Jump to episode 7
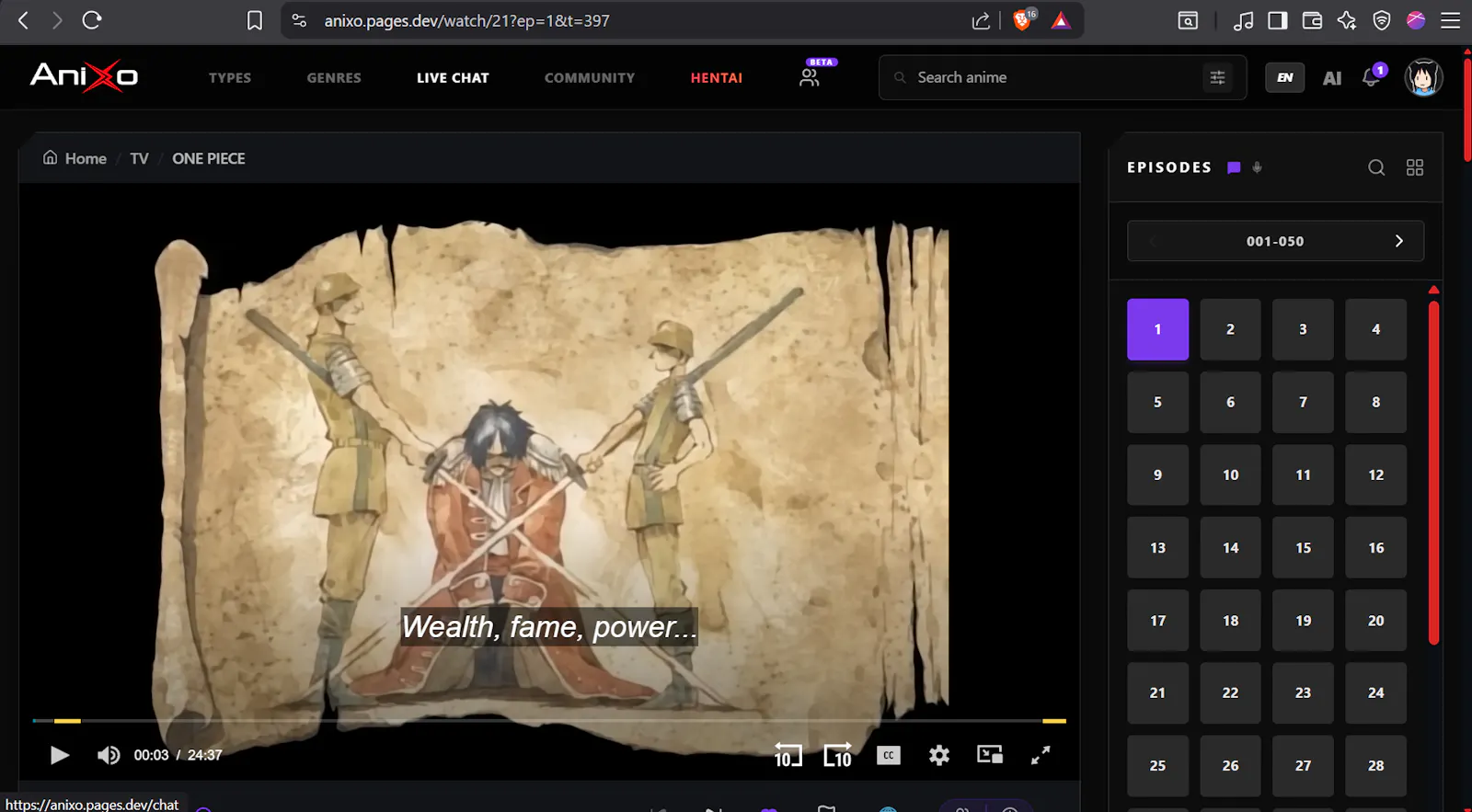Viewport: 1472px width, 812px height. click(x=1303, y=402)
